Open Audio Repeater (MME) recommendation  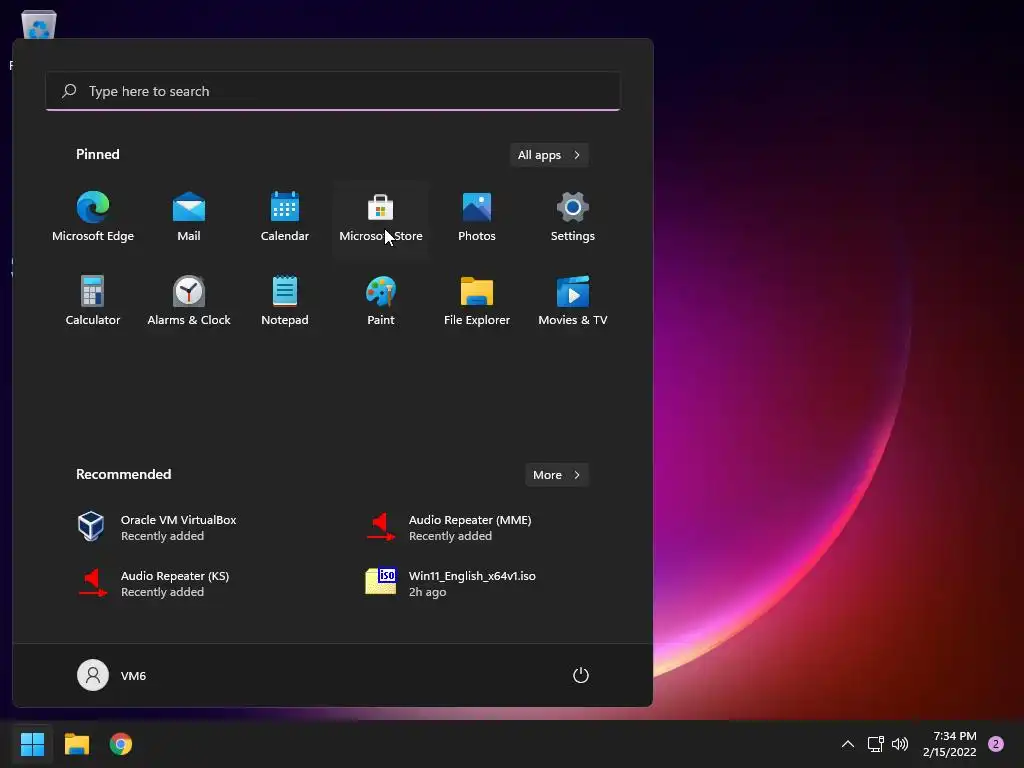pyautogui.click(x=477, y=527)
